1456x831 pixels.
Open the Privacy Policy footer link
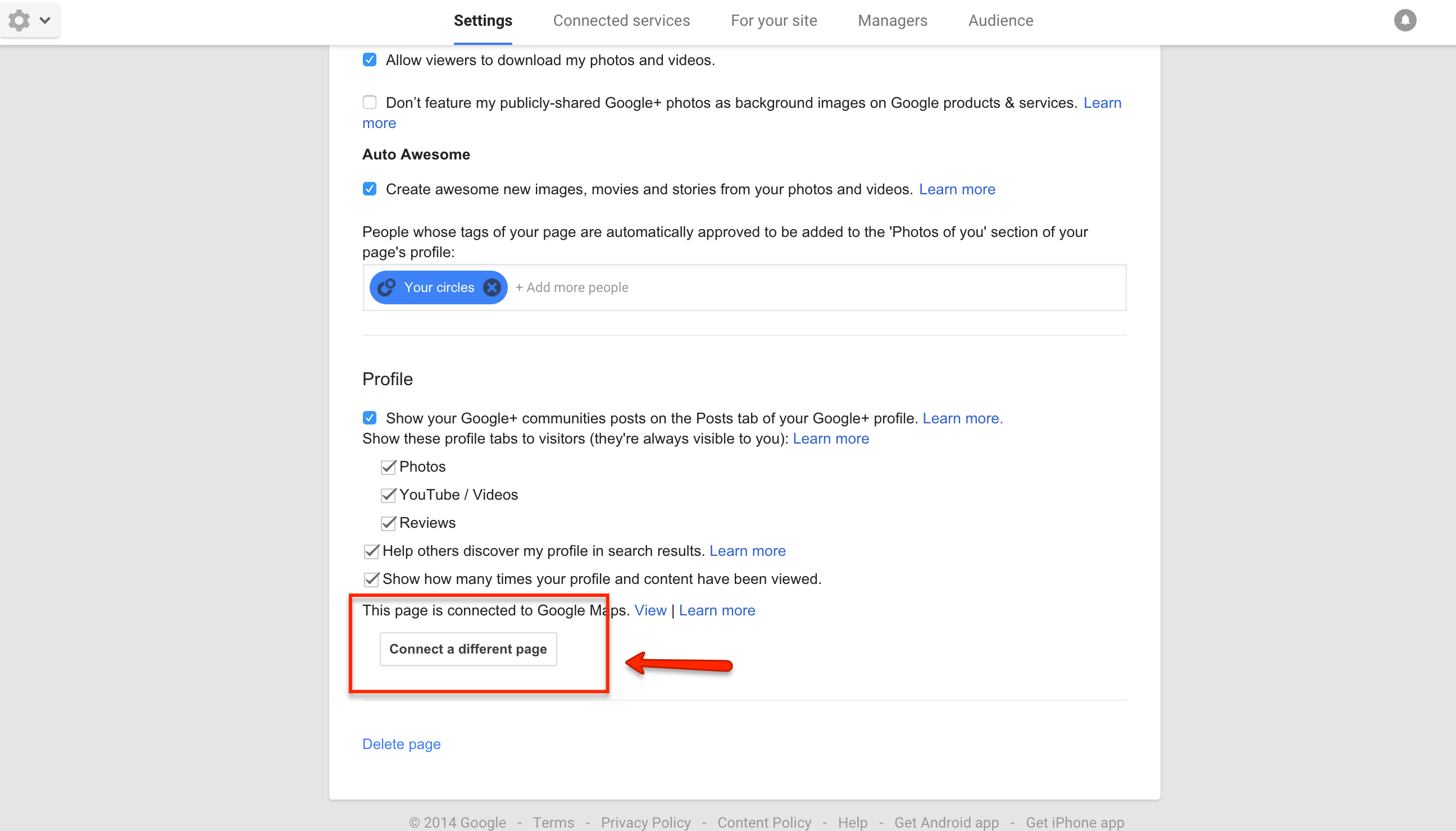click(x=646, y=822)
